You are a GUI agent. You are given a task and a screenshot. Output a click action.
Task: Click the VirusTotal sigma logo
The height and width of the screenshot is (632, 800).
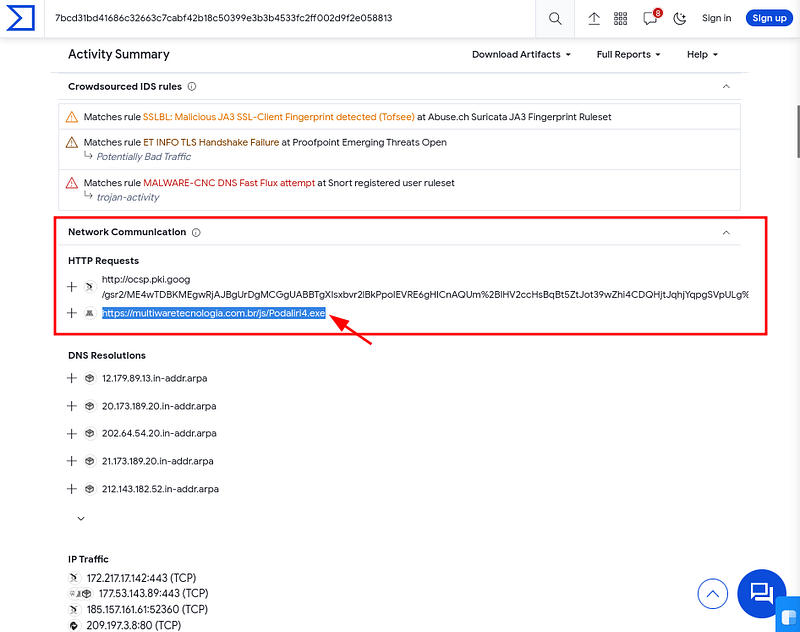tap(20, 18)
